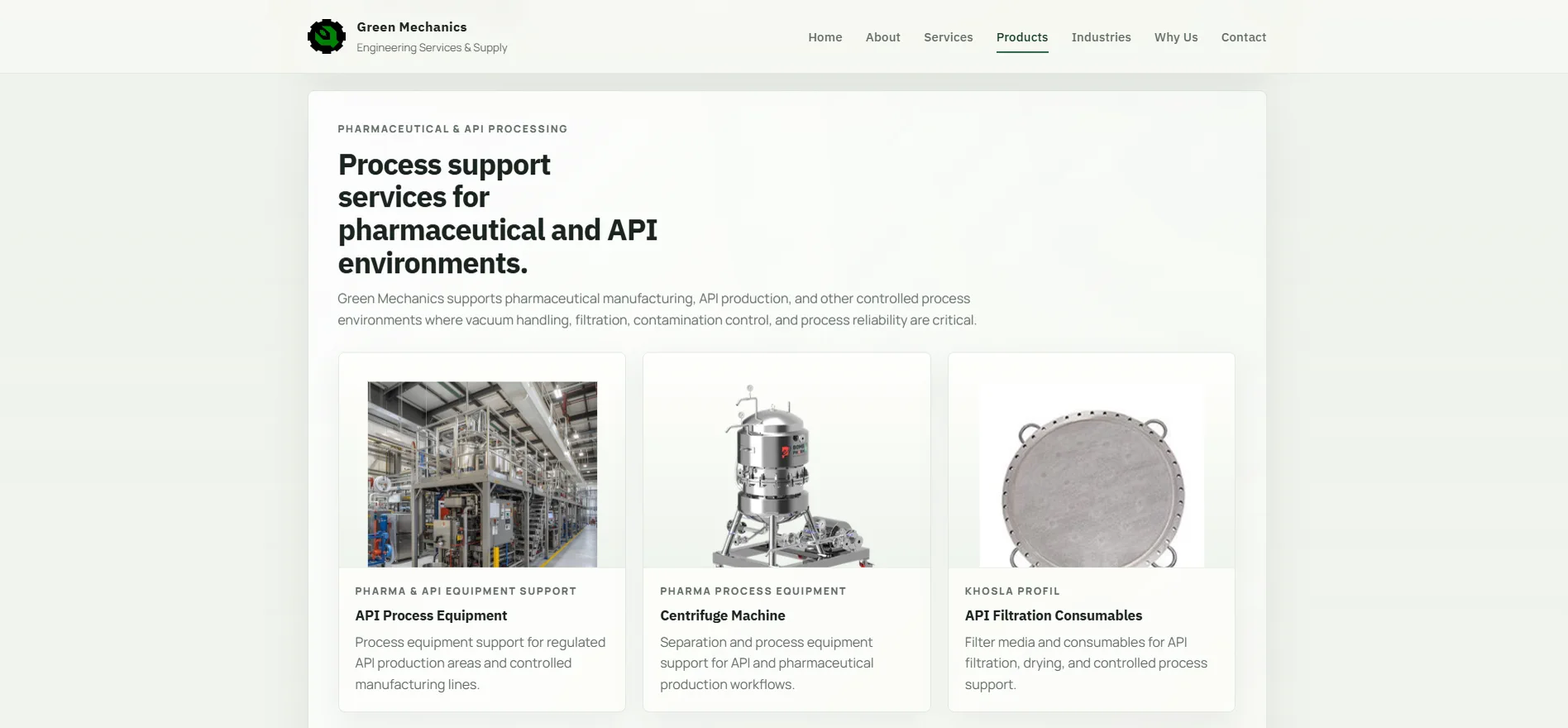Viewport: 1568px width, 728px height.
Task: Click the API Process Equipment description text
Action: click(x=480, y=663)
